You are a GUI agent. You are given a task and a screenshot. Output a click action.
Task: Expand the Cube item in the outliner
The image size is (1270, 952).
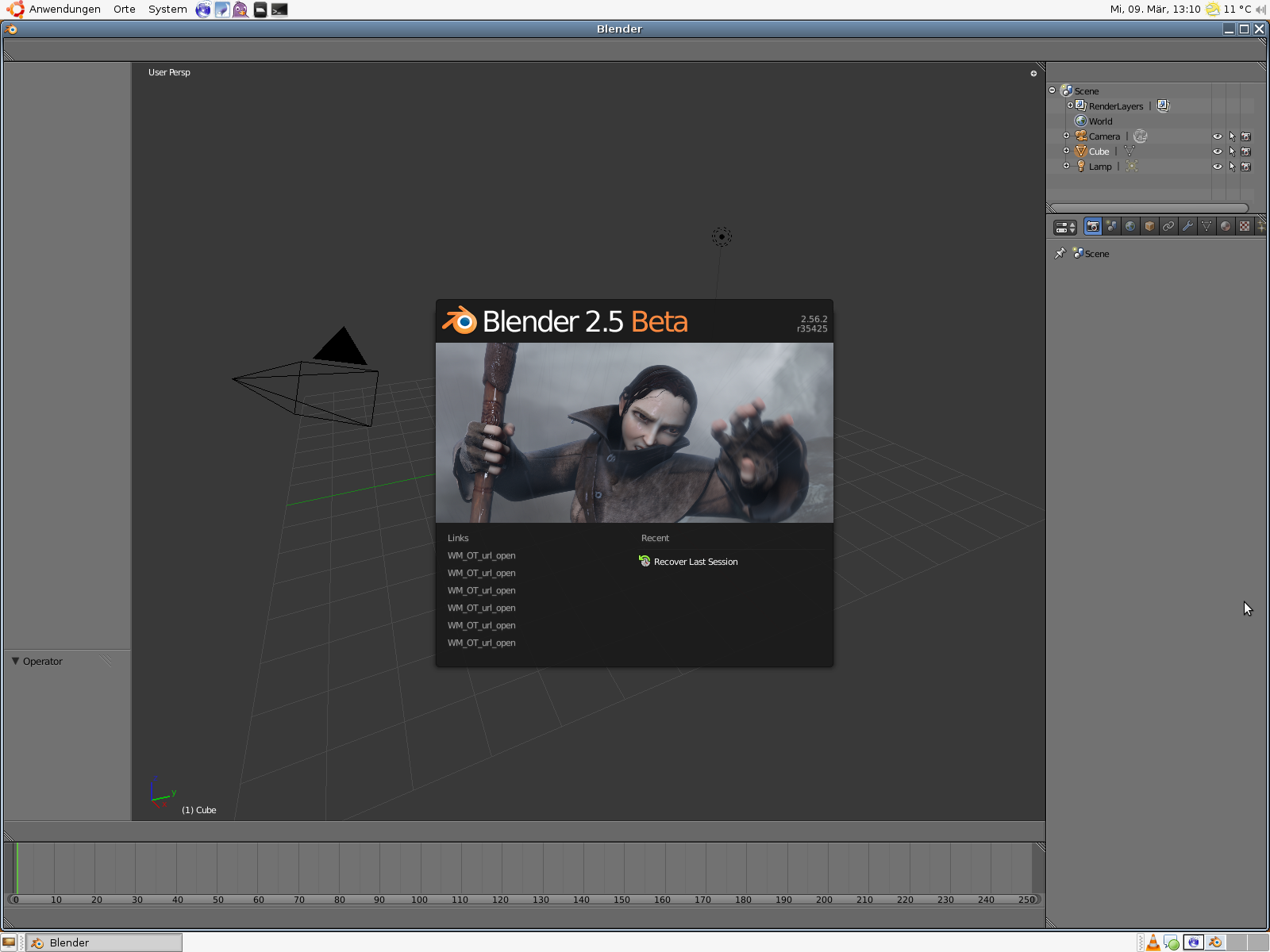coord(1066,151)
